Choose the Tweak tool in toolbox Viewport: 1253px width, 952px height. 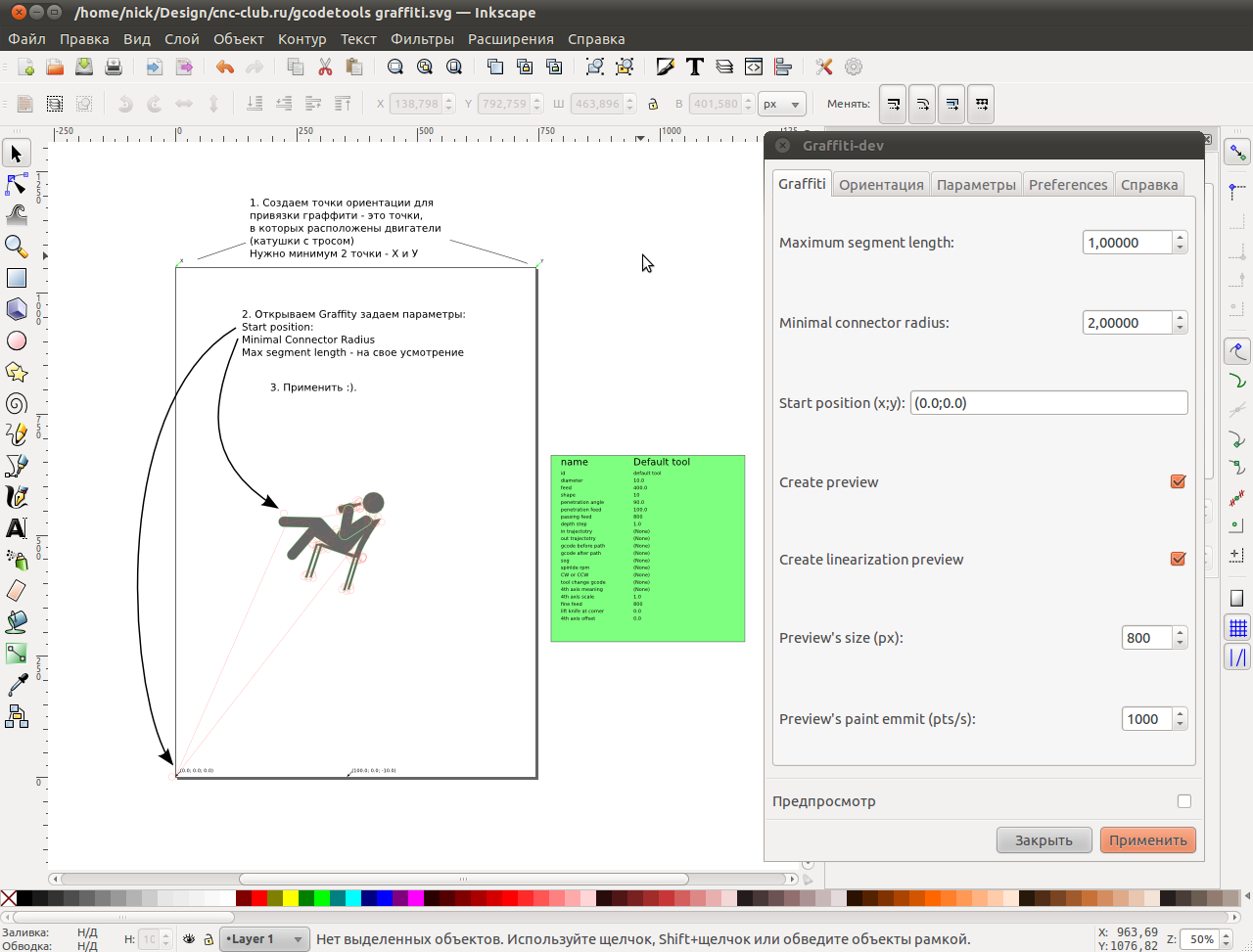17,215
